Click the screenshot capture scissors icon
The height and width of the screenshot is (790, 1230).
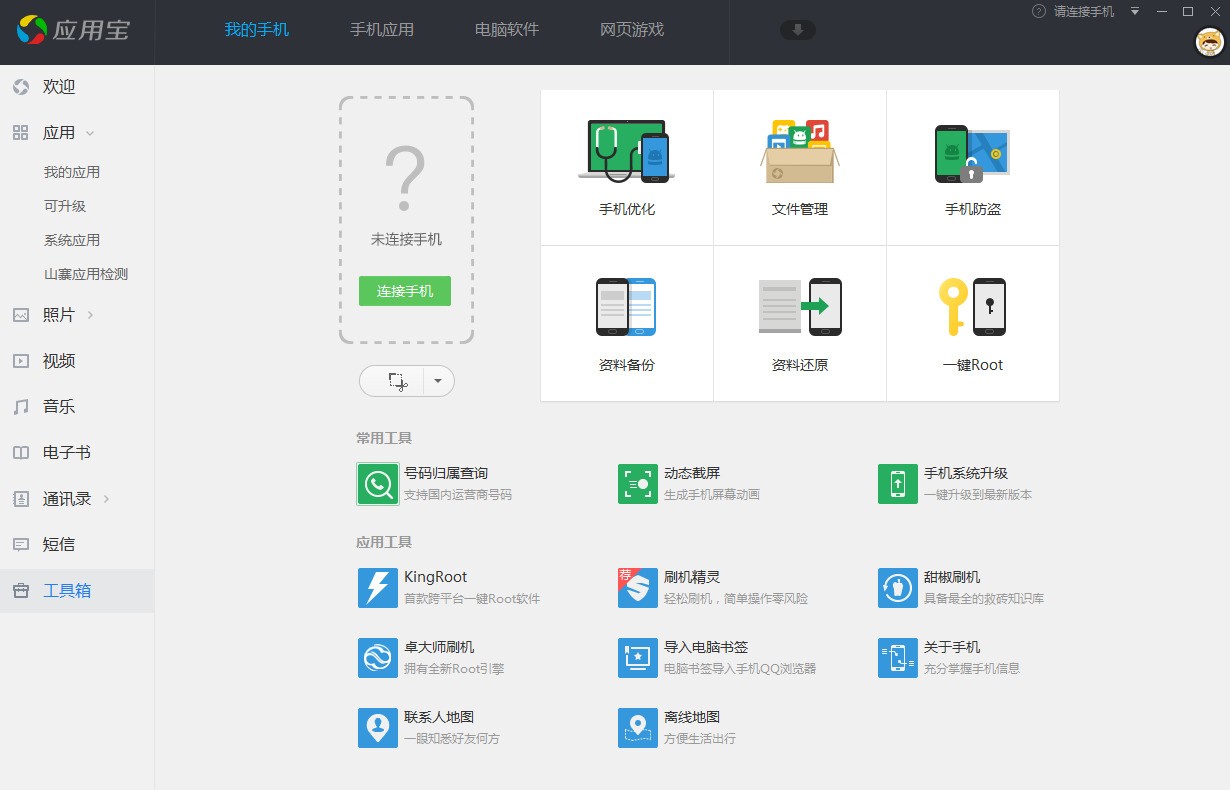click(397, 381)
